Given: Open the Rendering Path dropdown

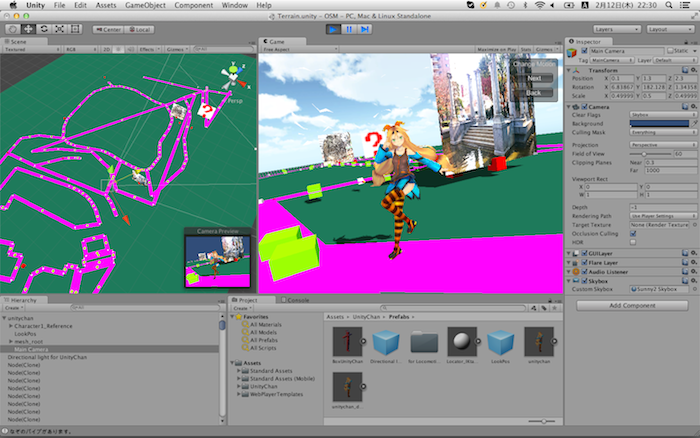Looking at the screenshot, I should [663, 216].
